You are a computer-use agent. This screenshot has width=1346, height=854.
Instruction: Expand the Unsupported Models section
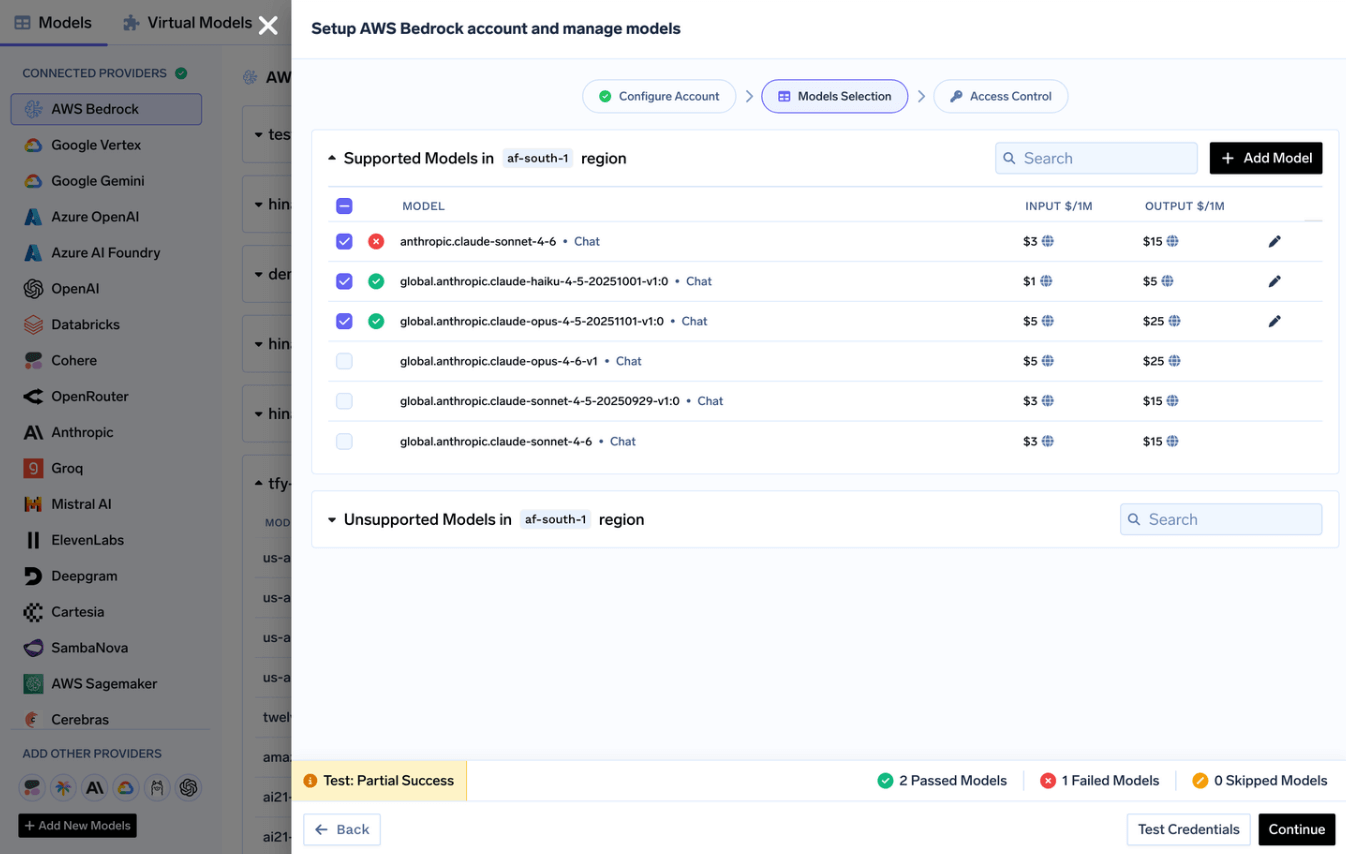332,520
